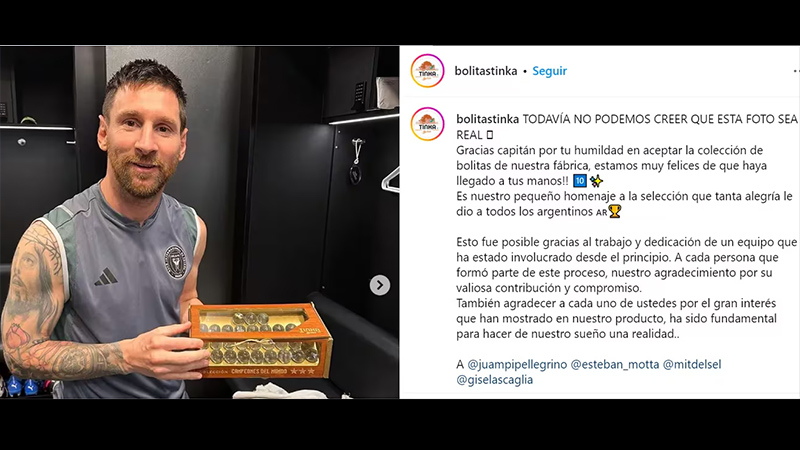Follow bolitastinka via the Seguir button
The width and height of the screenshot is (800, 450).
(x=549, y=71)
